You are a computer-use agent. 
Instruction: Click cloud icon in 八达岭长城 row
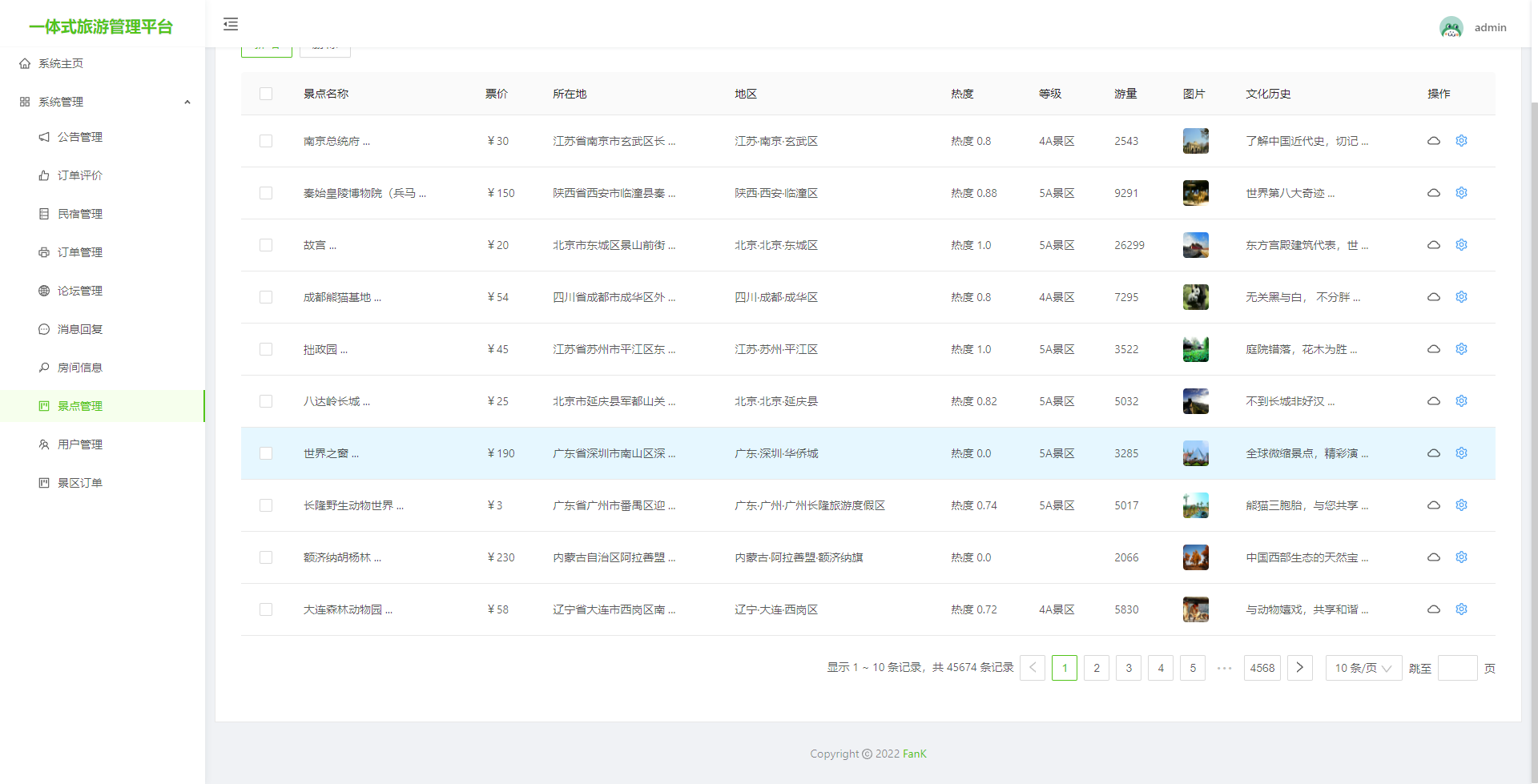click(1434, 401)
